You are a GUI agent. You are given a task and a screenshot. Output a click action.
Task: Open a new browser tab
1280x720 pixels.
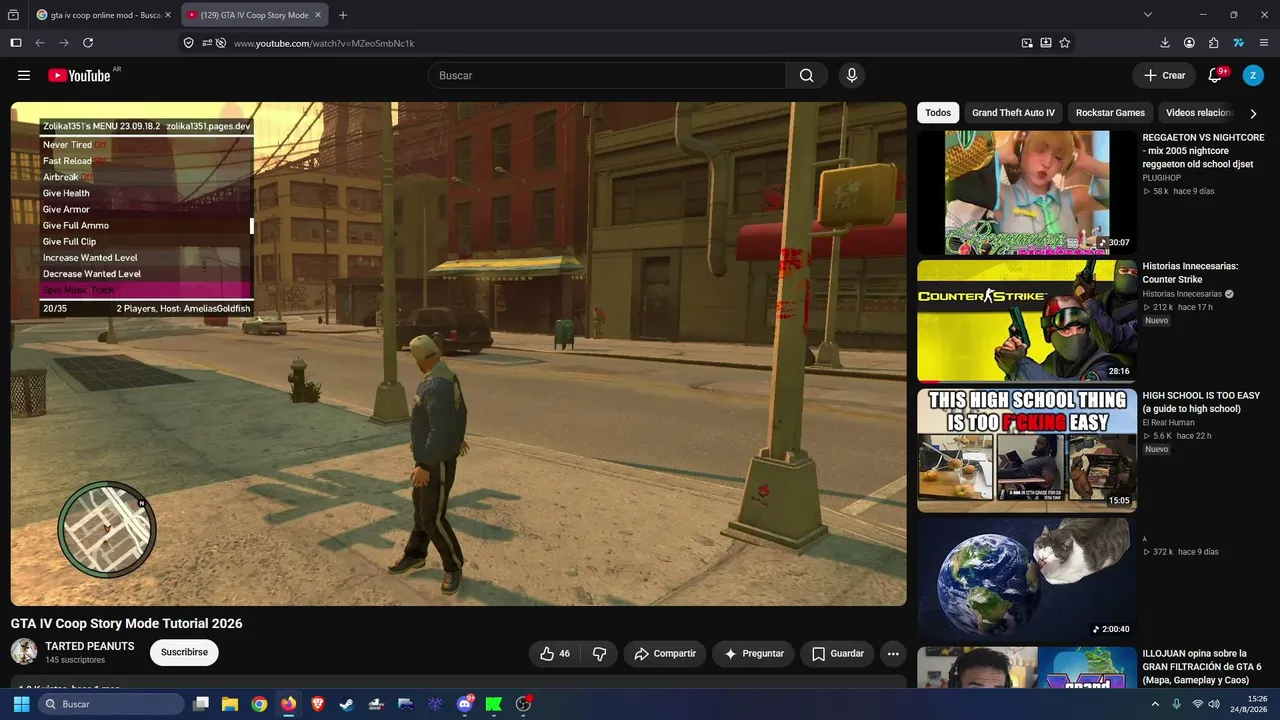pos(343,15)
